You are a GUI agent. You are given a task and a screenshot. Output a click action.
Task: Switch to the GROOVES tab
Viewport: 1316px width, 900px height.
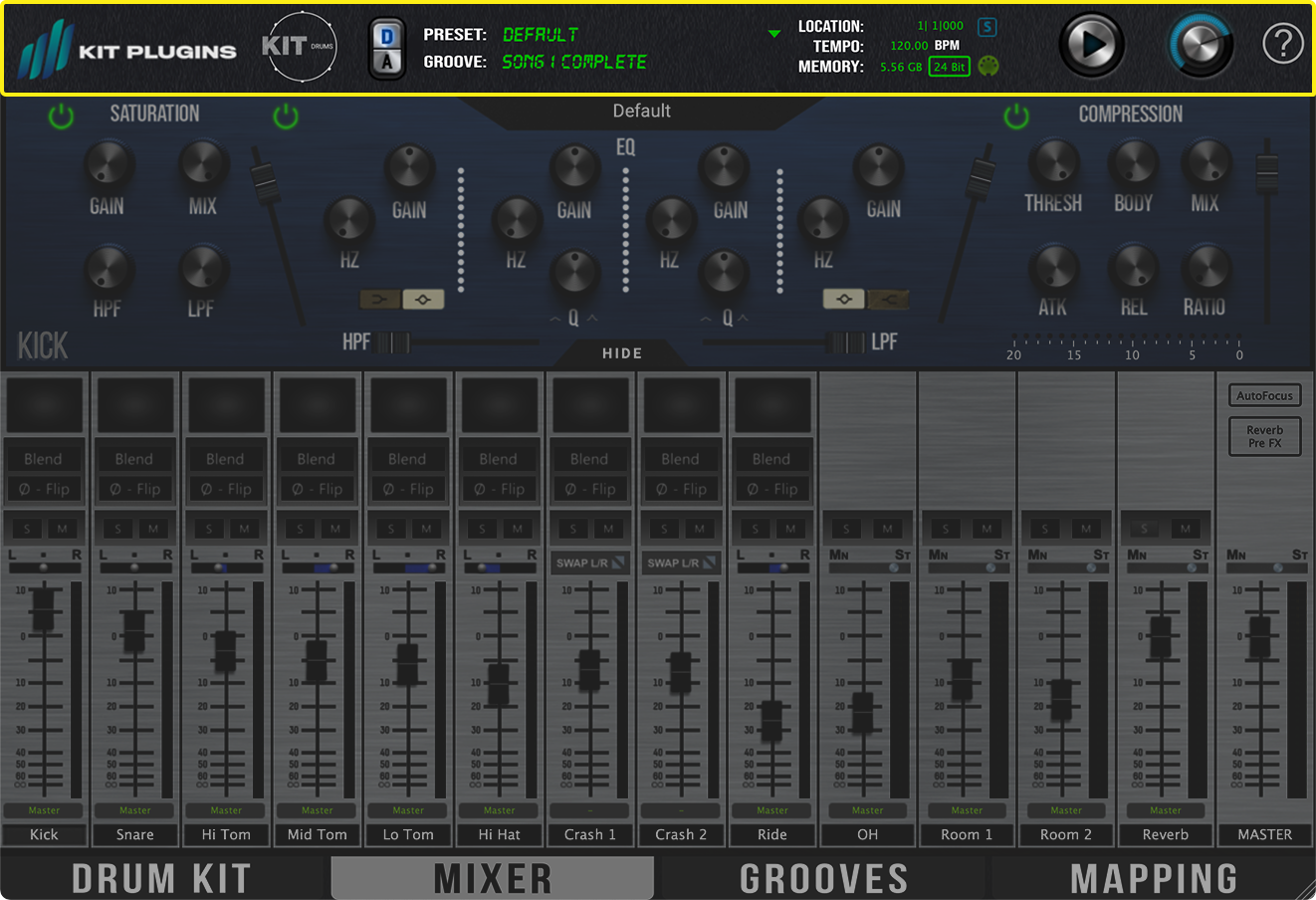tap(823, 878)
